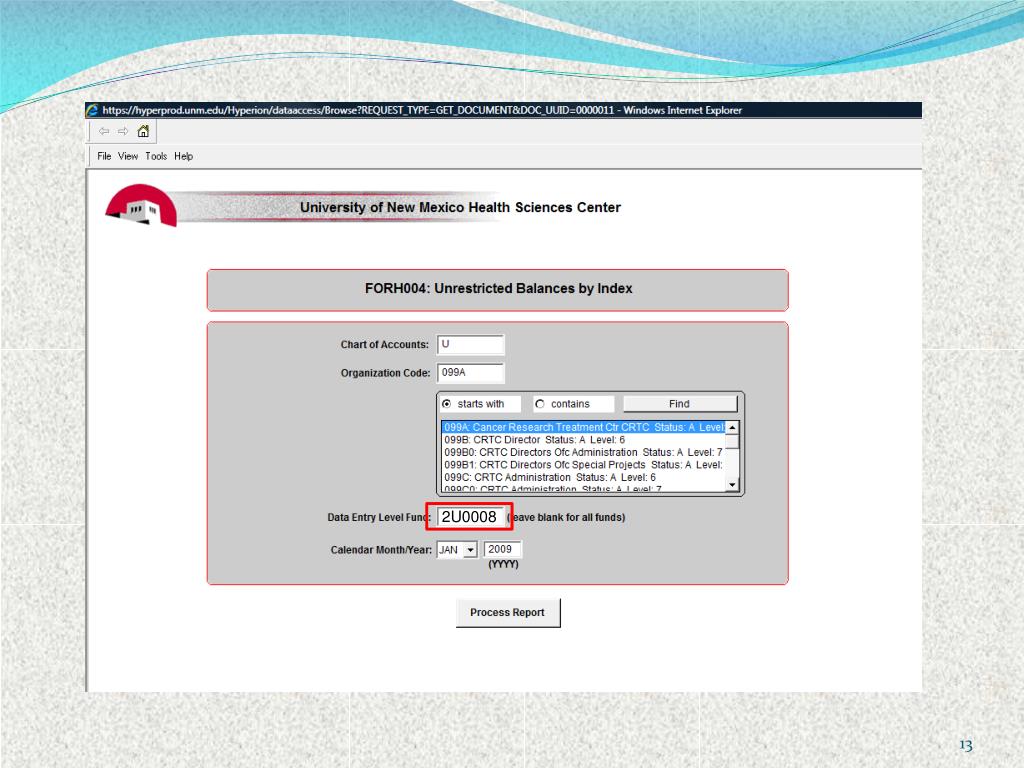Open the View menu
The width and height of the screenshot is (1024, 768).
click(x=128, y=156)
